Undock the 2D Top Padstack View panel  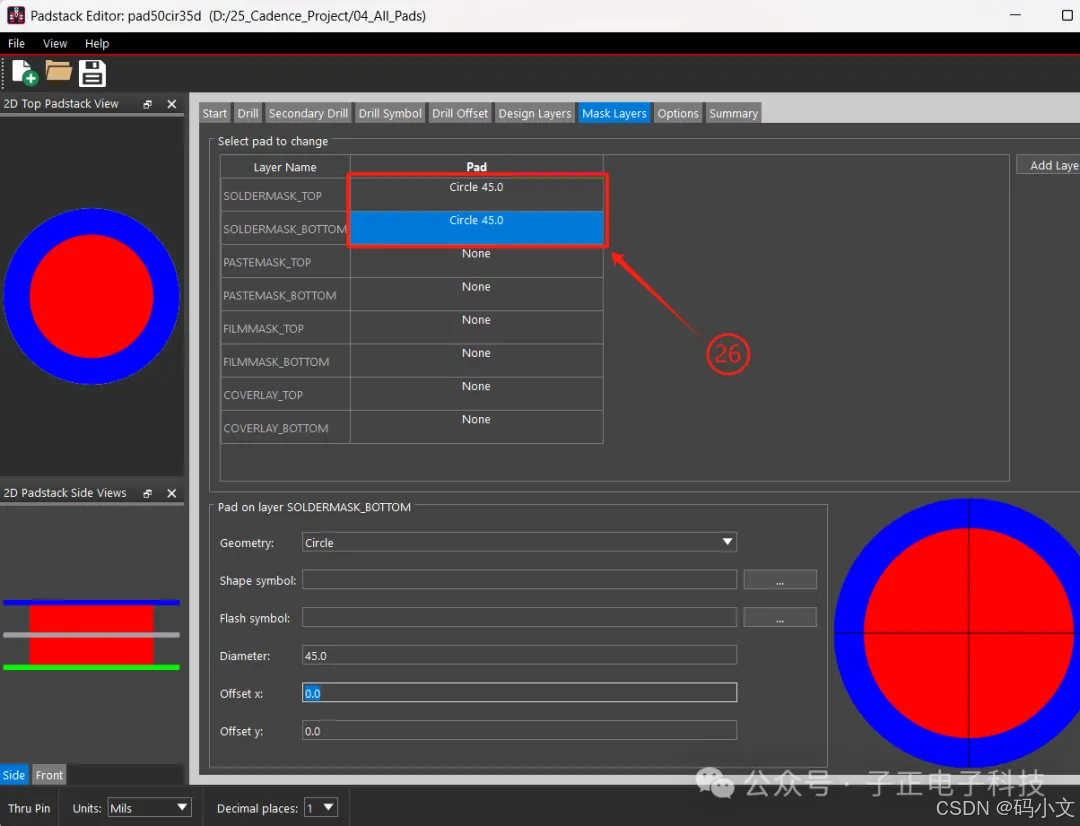click(147, 104)
